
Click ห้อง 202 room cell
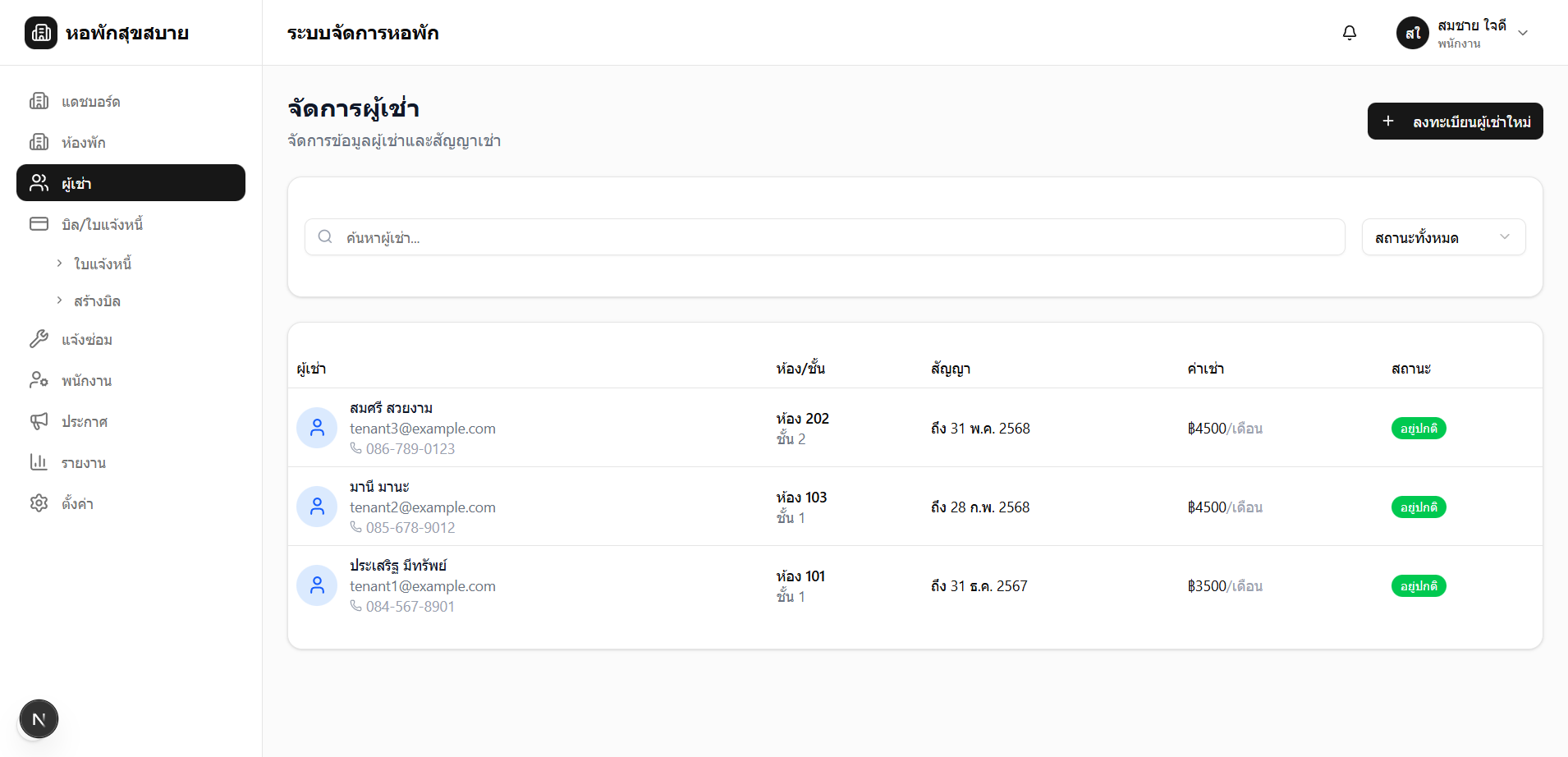802,419
